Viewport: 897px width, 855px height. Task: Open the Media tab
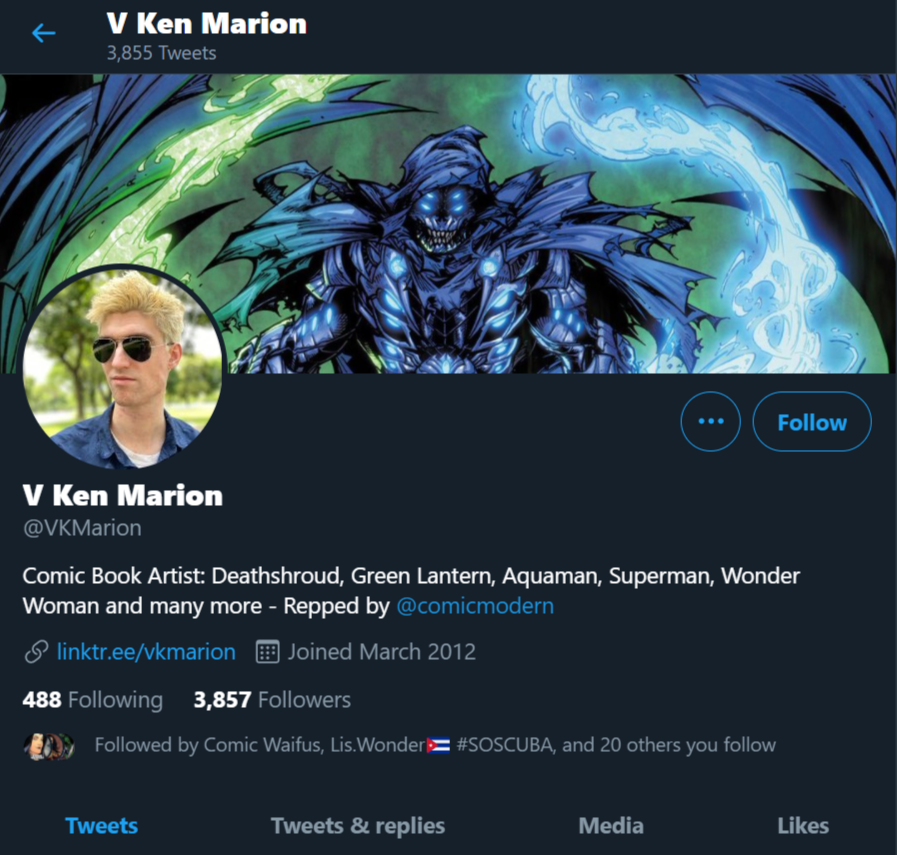coord(611,825)
